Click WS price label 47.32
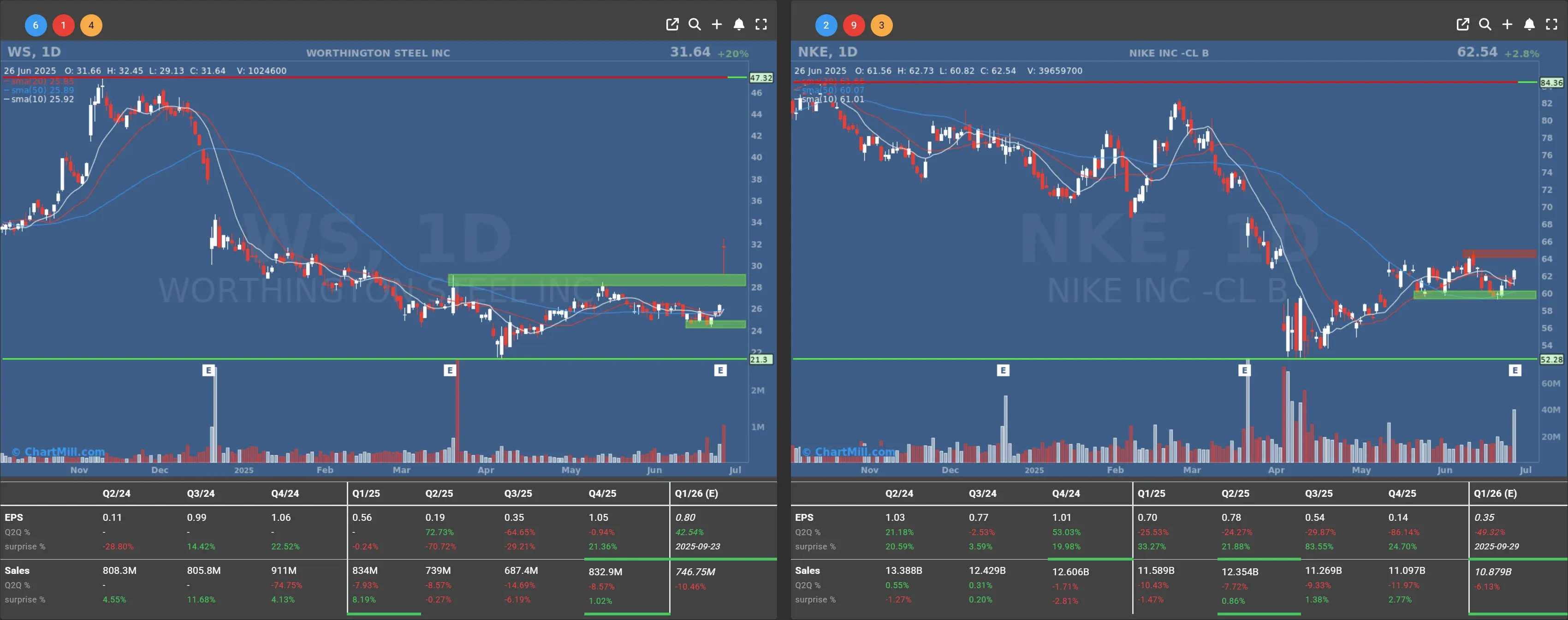The image size is (1568, 620). tap(761, 78)
